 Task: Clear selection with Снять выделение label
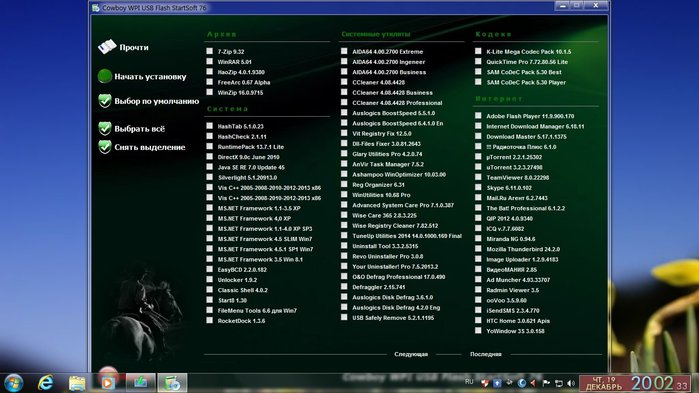pyautogui.click(x=150, y=147)
